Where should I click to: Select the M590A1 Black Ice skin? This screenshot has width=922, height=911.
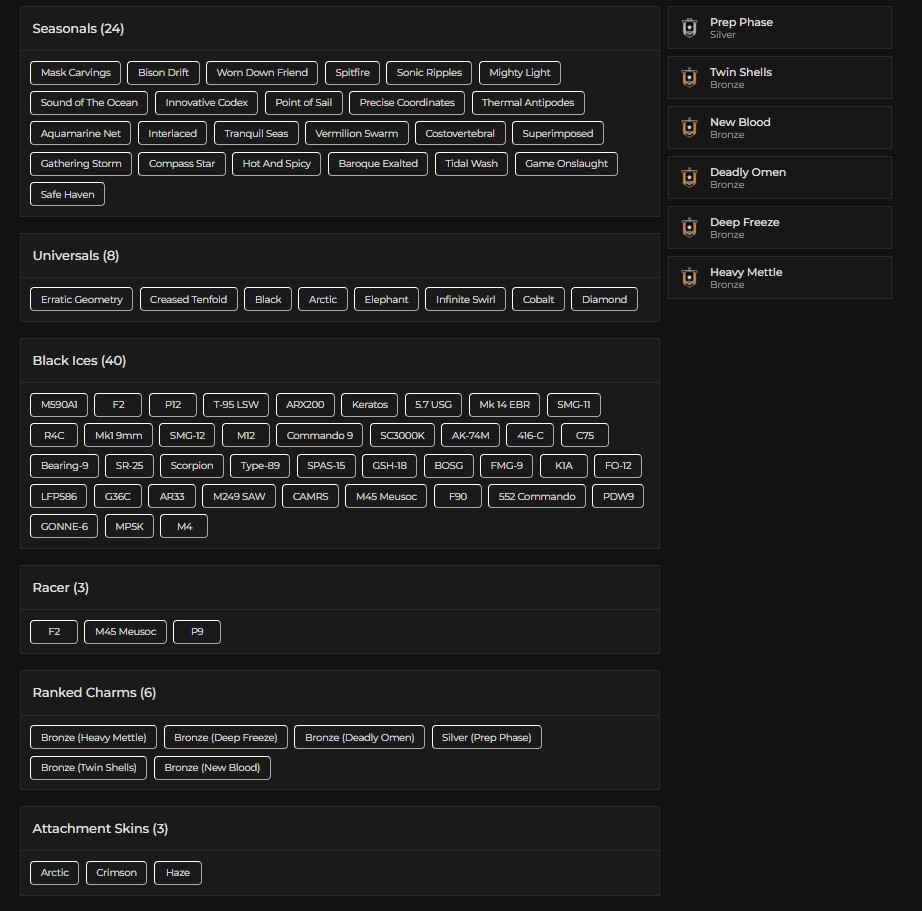(x=57, y=405)
